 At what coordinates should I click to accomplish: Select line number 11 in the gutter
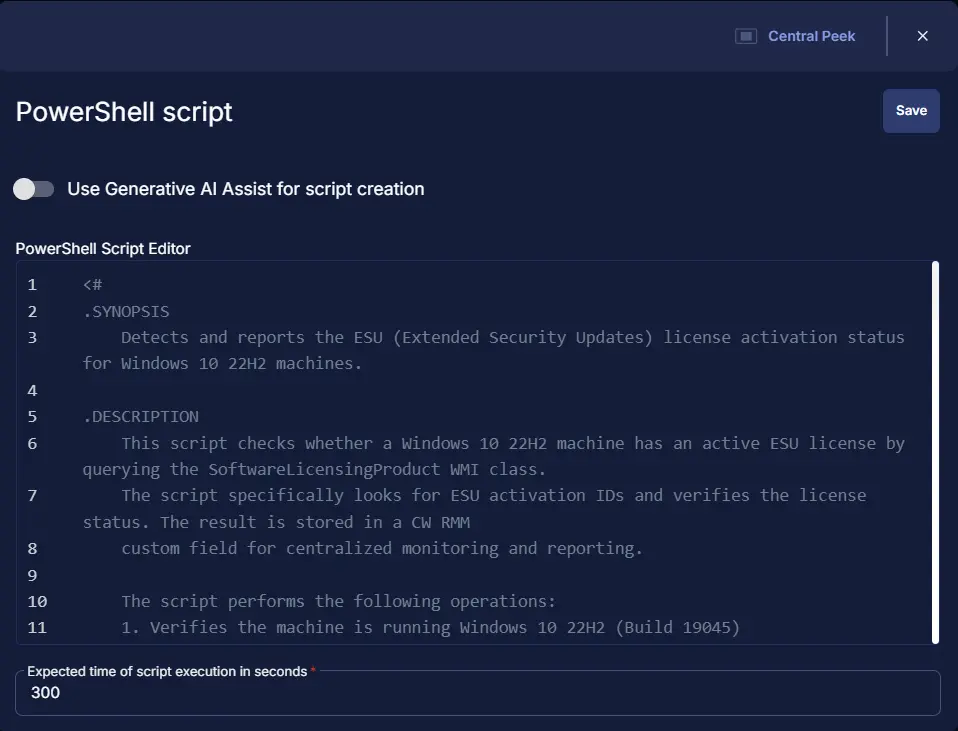coord(37,627)
